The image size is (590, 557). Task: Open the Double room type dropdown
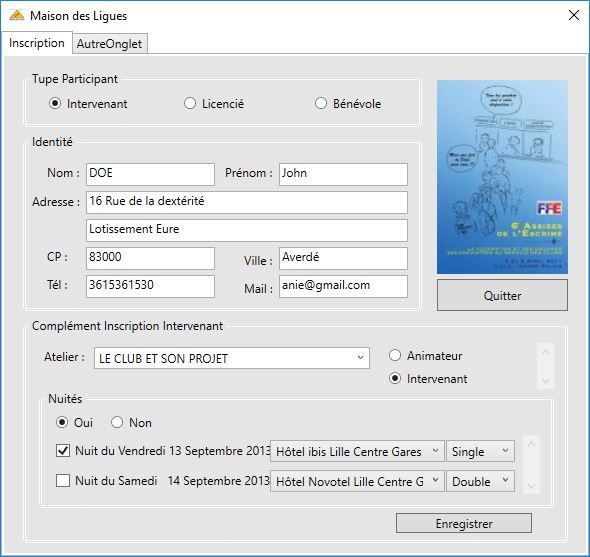pos(481,481)
